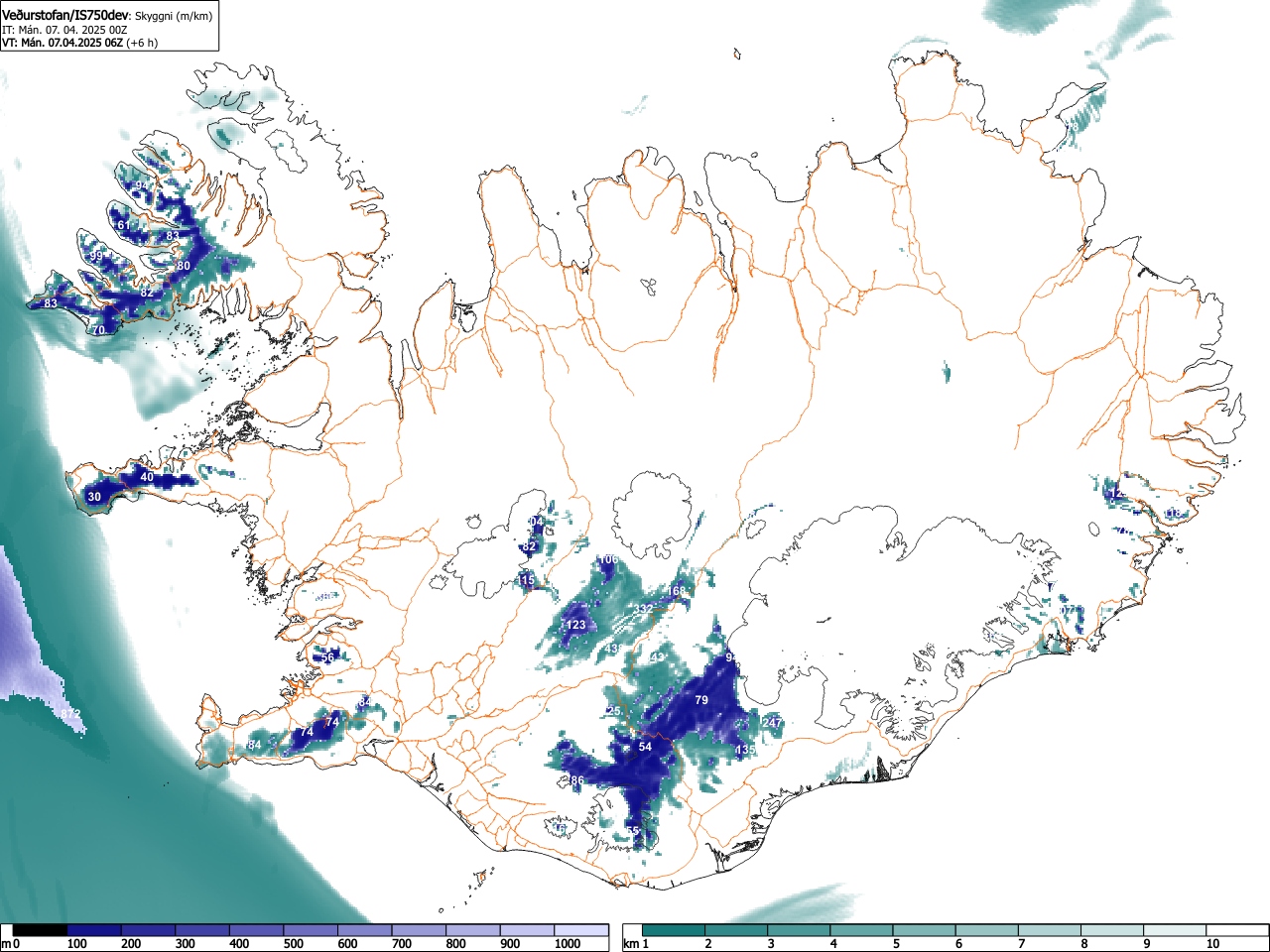Image resolution: width=1270 pixels, height=952 pixels.
Task: Click the '30' value on Snæfellsnes peninsula
Action: point(94,497)
